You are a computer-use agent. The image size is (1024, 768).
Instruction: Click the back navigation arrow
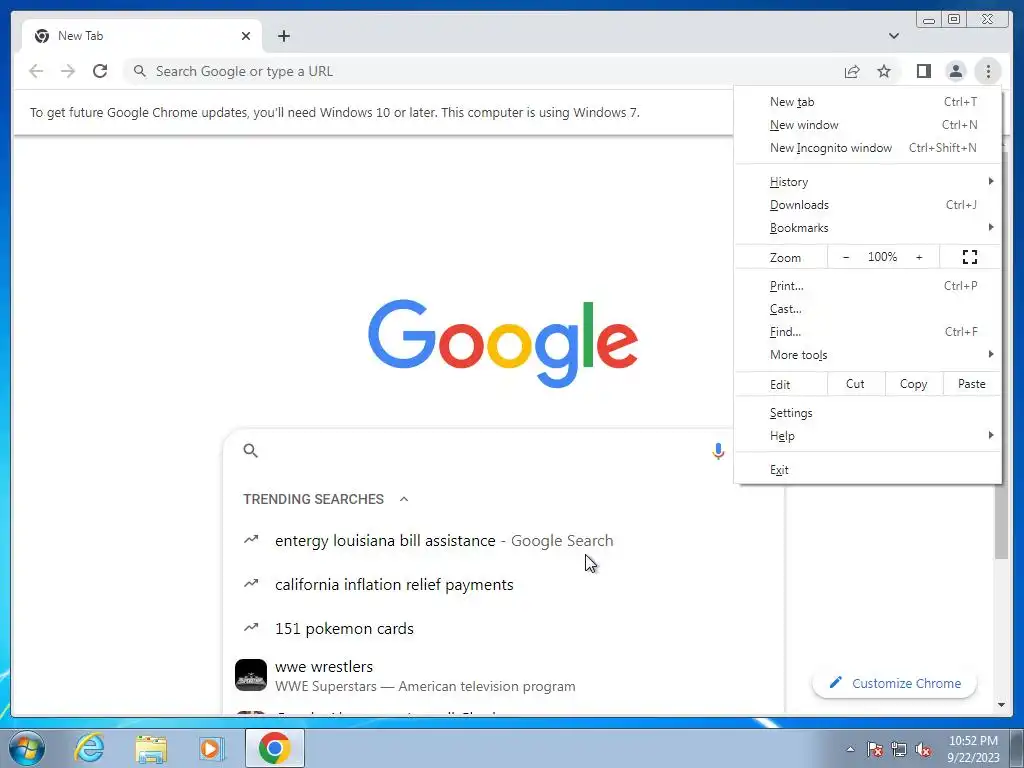(x=36, y=71)
